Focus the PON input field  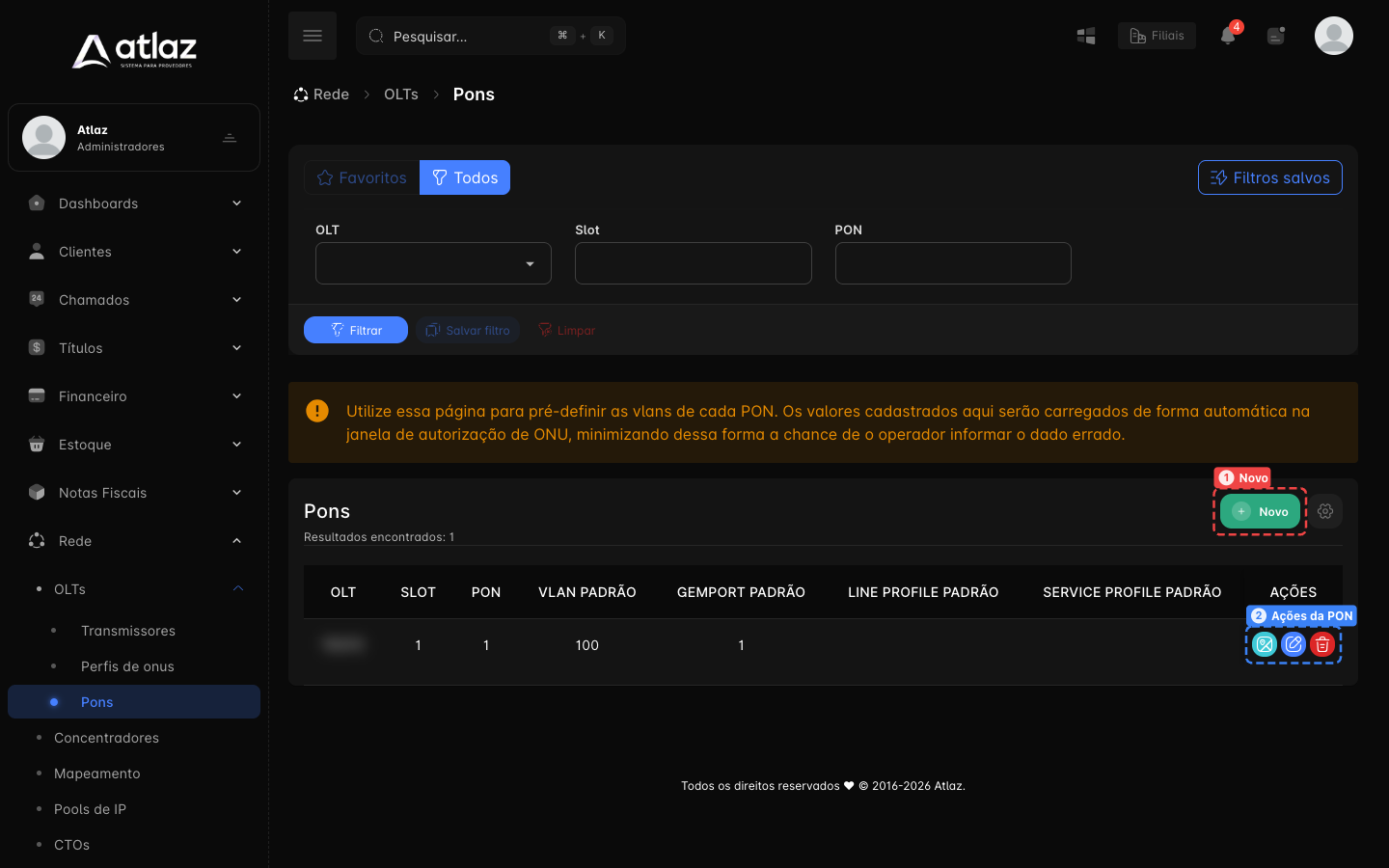(953, 263)
